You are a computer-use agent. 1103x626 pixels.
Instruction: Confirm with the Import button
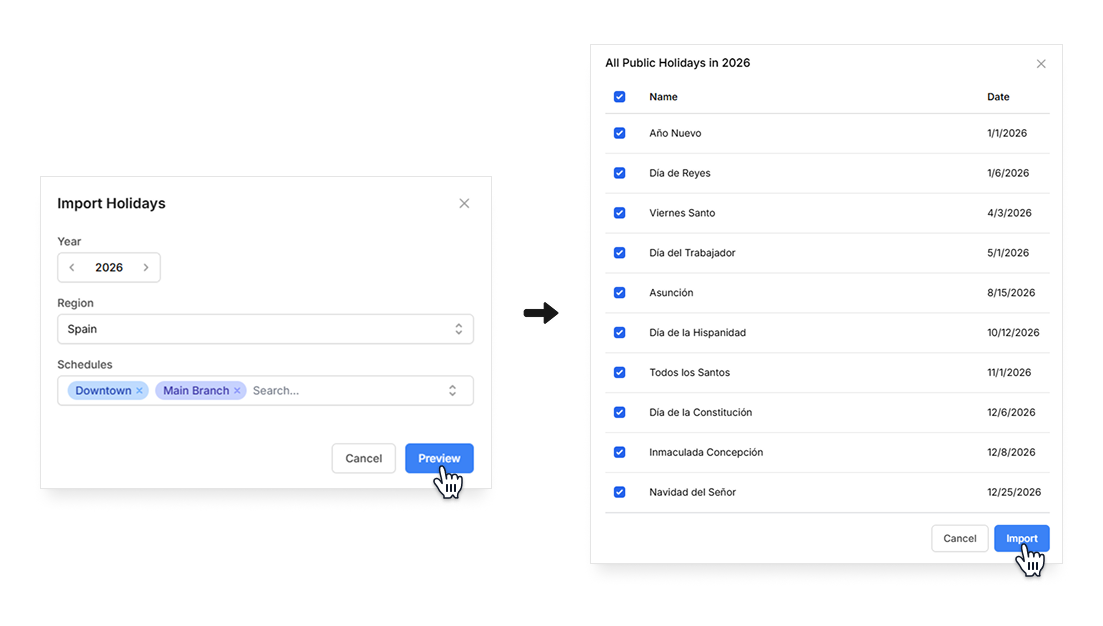click(x=1021, y=538)
